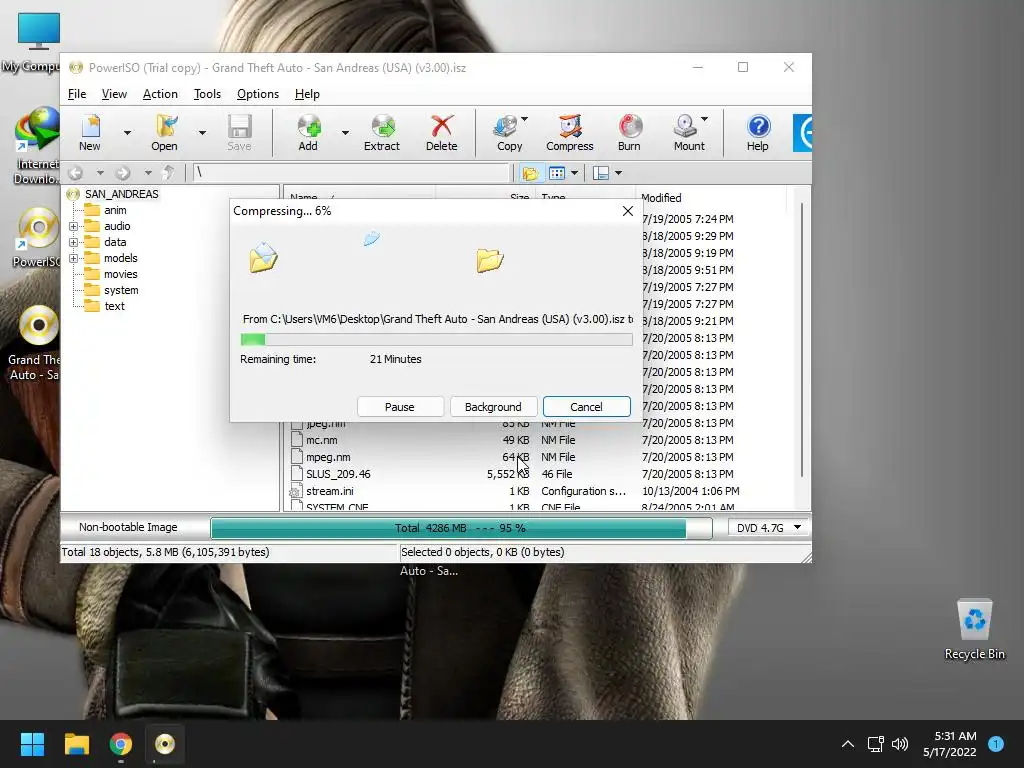Click the Delete toolbar icon
The width and height of the screenshot is (1024, 768).
tap(441, 133)
